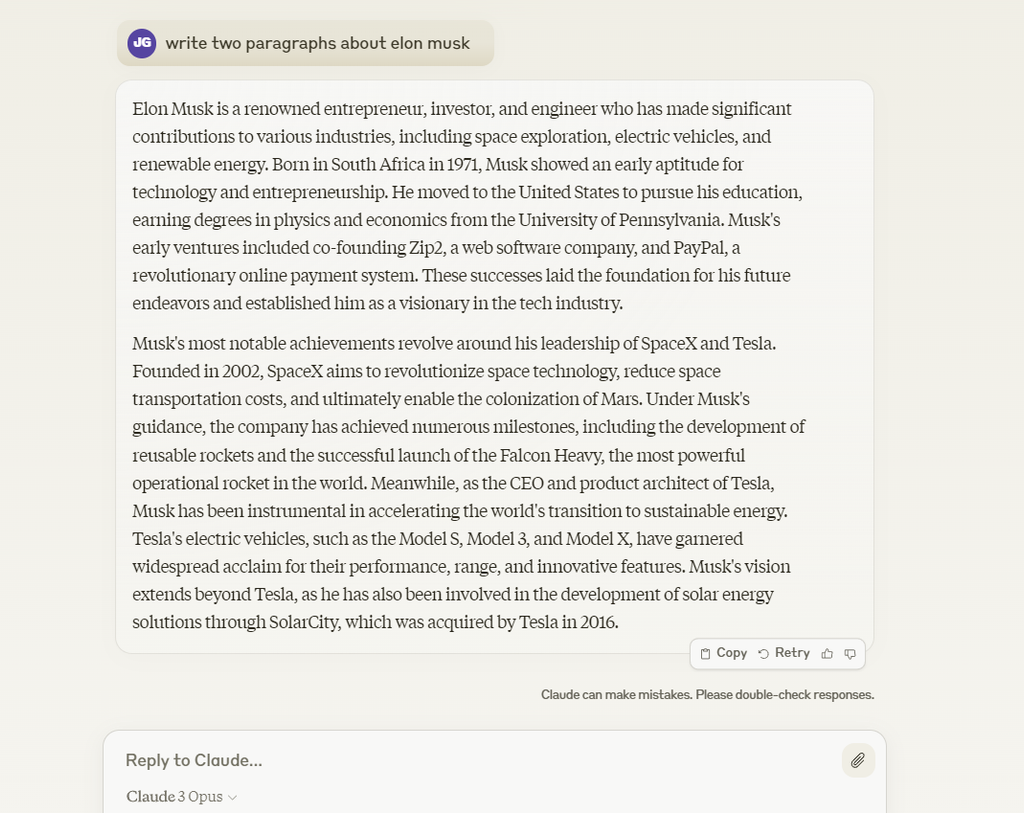The height and width of the screenshot is (813, 1024).
Task: Click the JG user avatar
Action: coord(142,43)
